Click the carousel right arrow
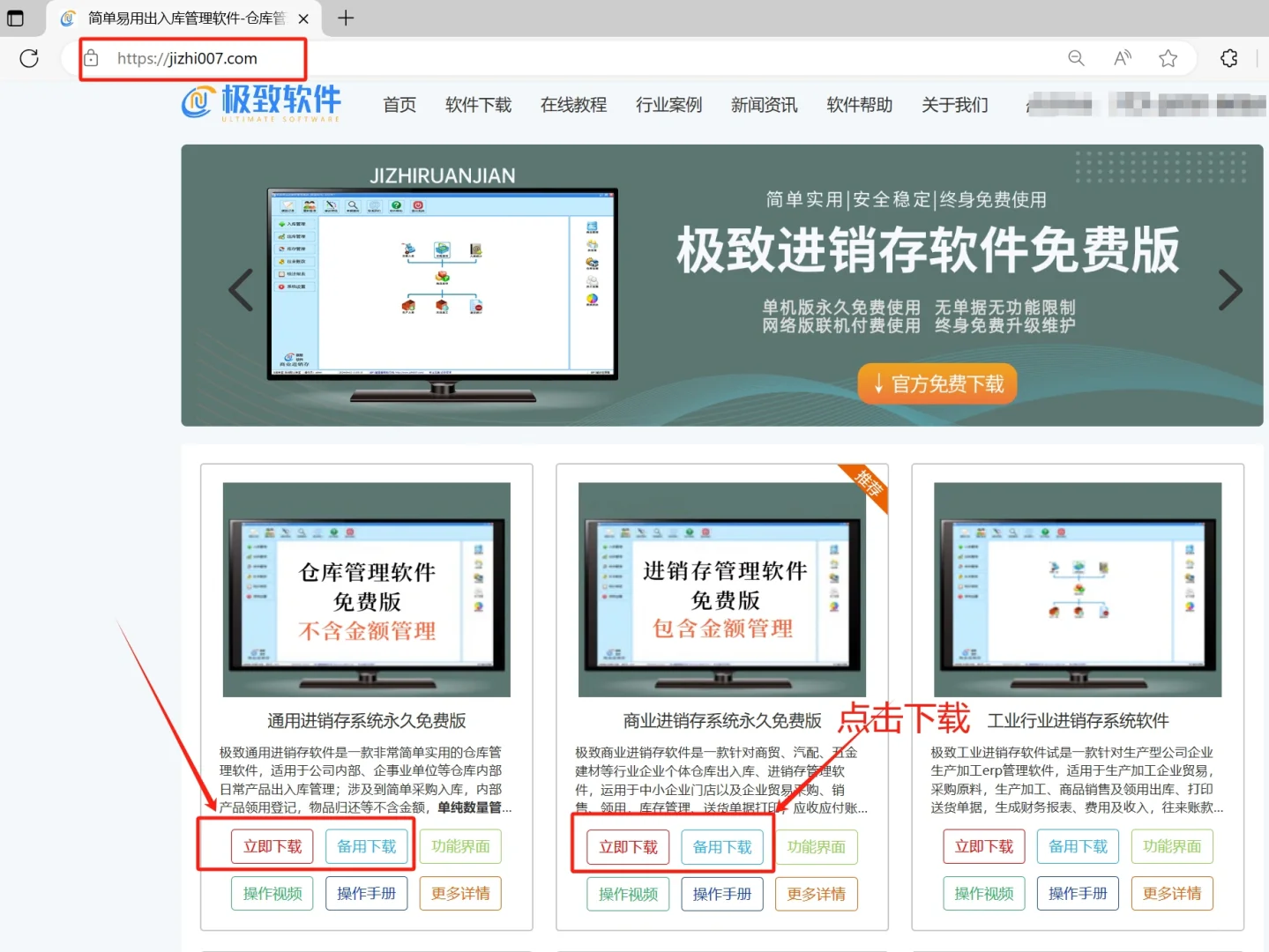The width and height of the screenshot is (1269, 952). (x=1231, y=289)
